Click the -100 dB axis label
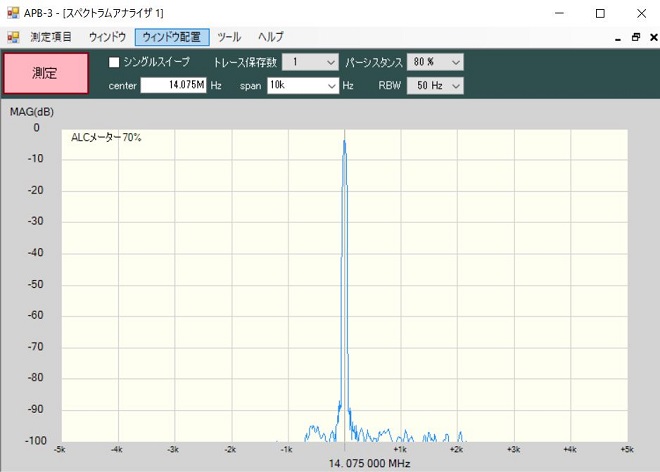660x472 pixels. (x=36, y=441)
